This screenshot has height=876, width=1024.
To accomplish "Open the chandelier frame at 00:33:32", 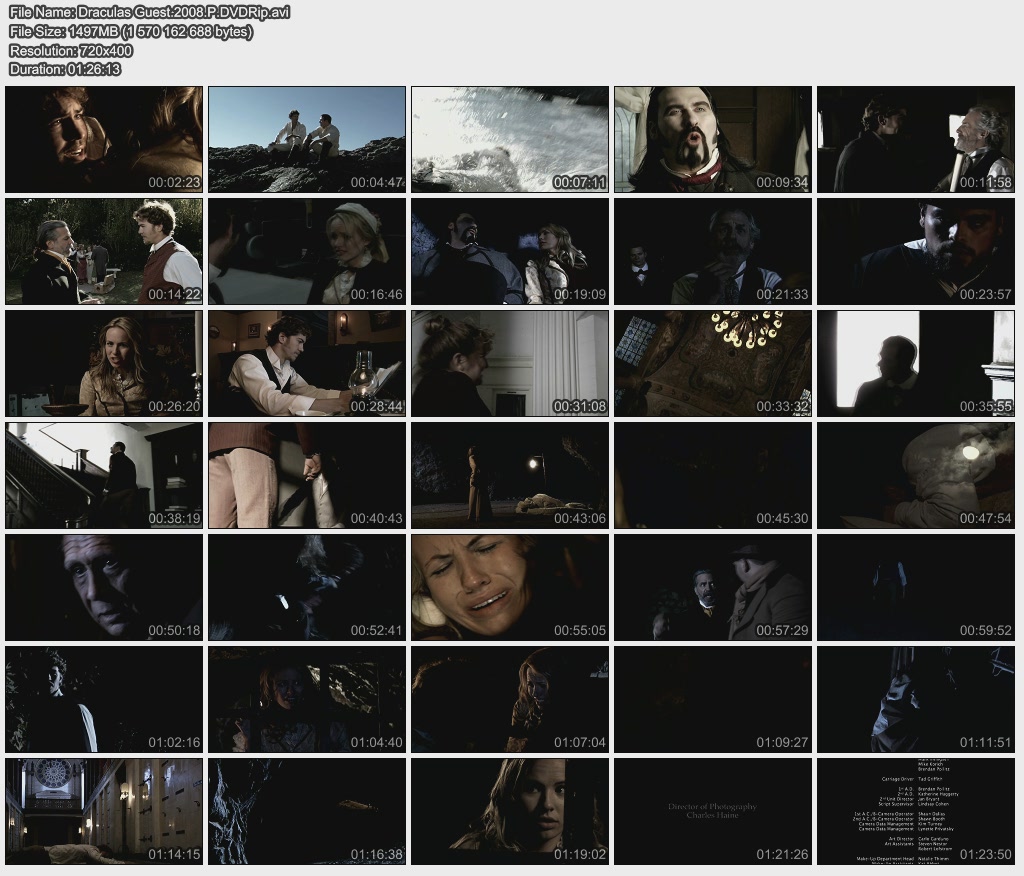I will [x=713, y=363].
